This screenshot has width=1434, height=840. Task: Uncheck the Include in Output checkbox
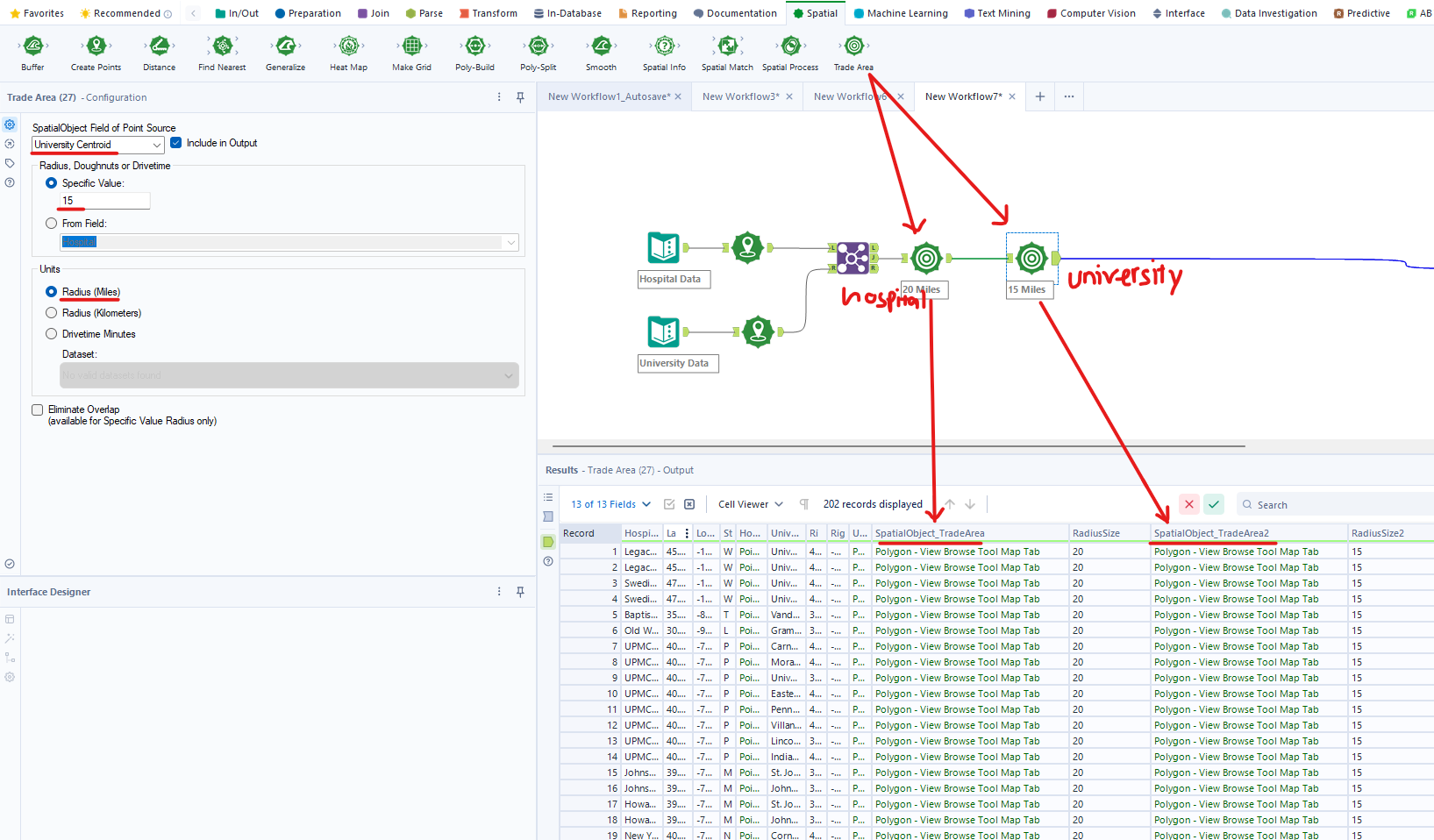176,143
